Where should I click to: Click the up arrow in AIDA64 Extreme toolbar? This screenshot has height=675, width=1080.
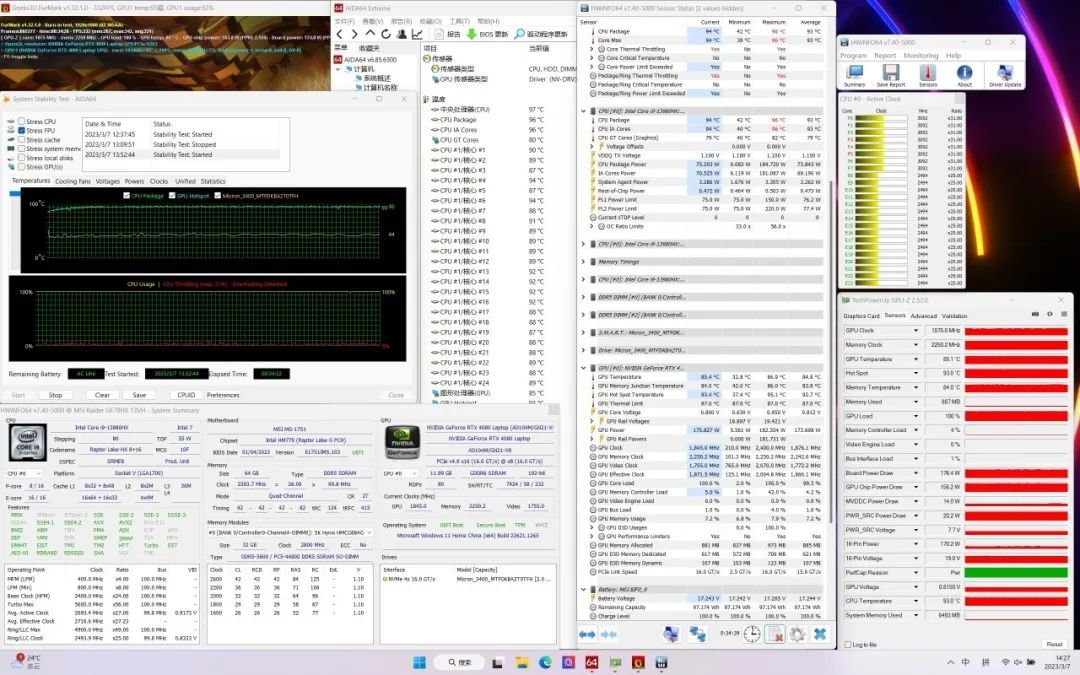pos(370,34)
